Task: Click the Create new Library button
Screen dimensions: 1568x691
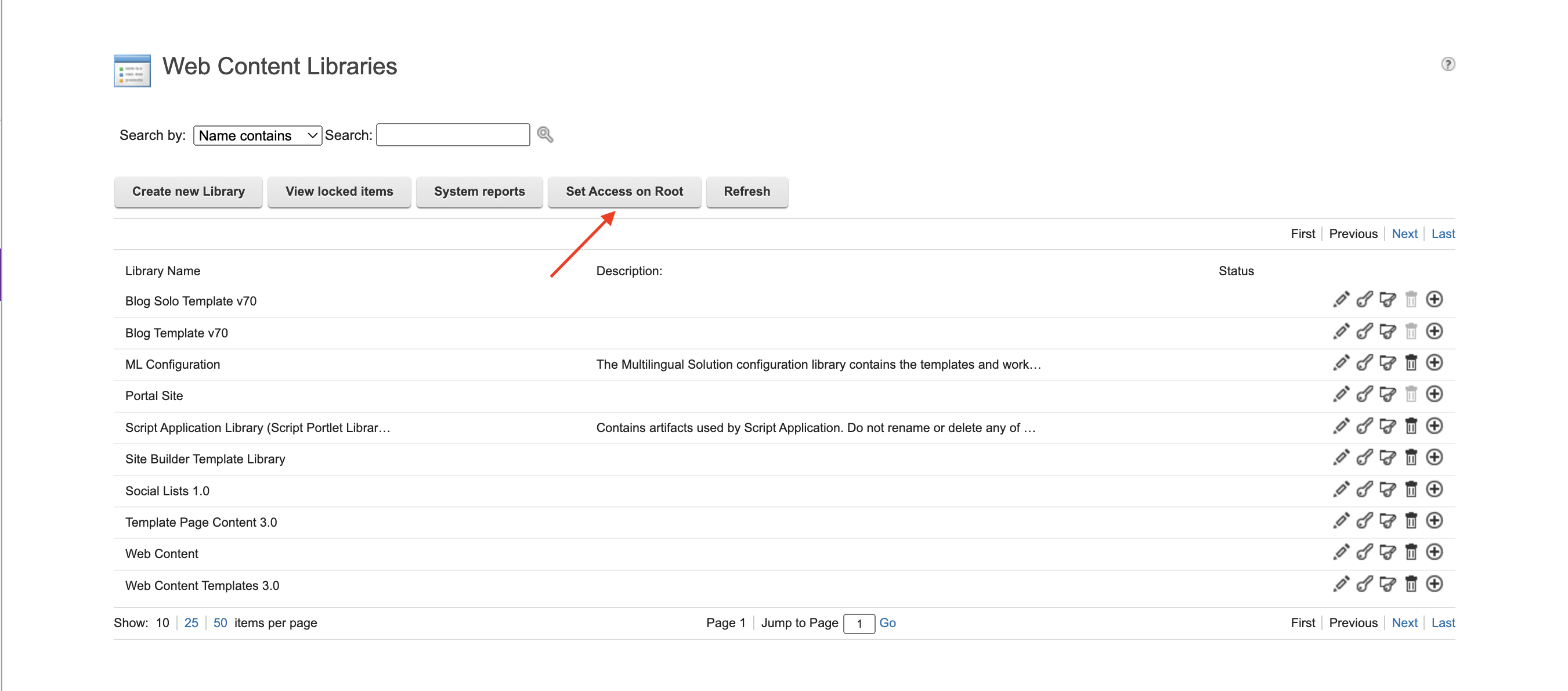Action: click(x=187, y=192)
